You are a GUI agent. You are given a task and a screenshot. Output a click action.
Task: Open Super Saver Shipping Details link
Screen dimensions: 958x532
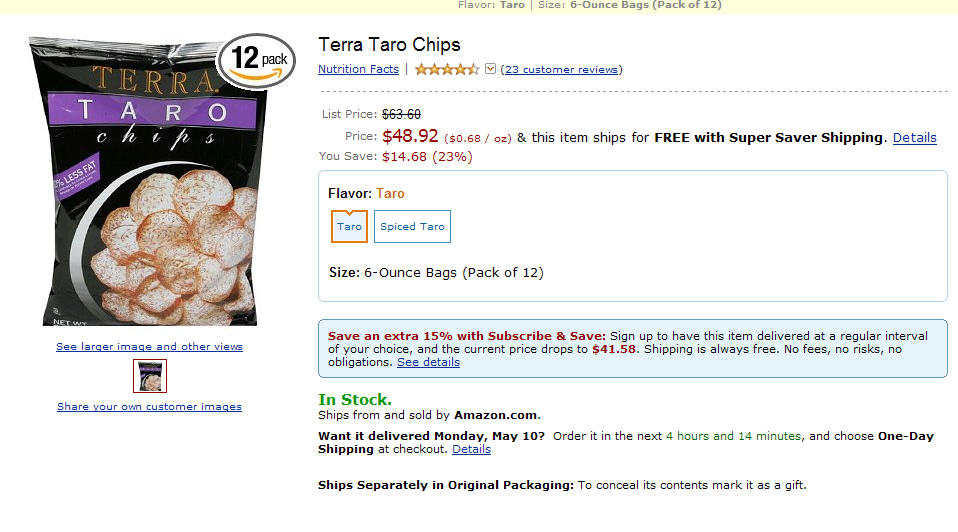pyautogui.click(x=915, y=138)
